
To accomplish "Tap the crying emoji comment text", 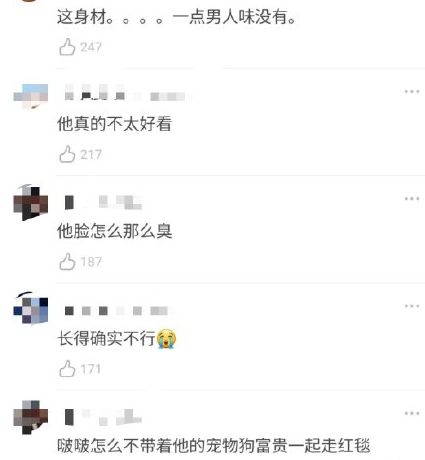I will 117,339.
